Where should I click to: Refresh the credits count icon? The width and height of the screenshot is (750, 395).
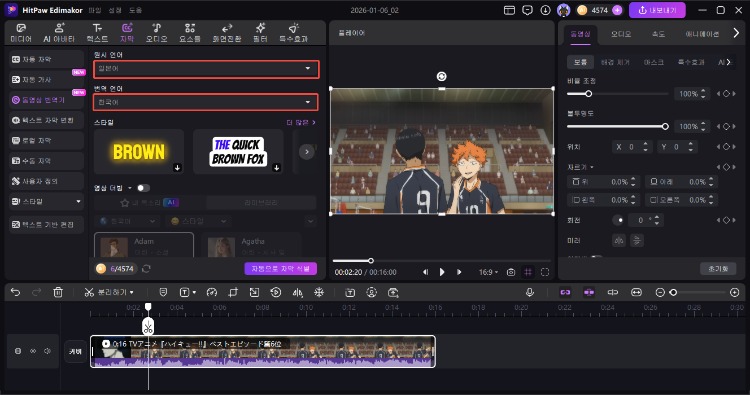(x=146, y=269)
